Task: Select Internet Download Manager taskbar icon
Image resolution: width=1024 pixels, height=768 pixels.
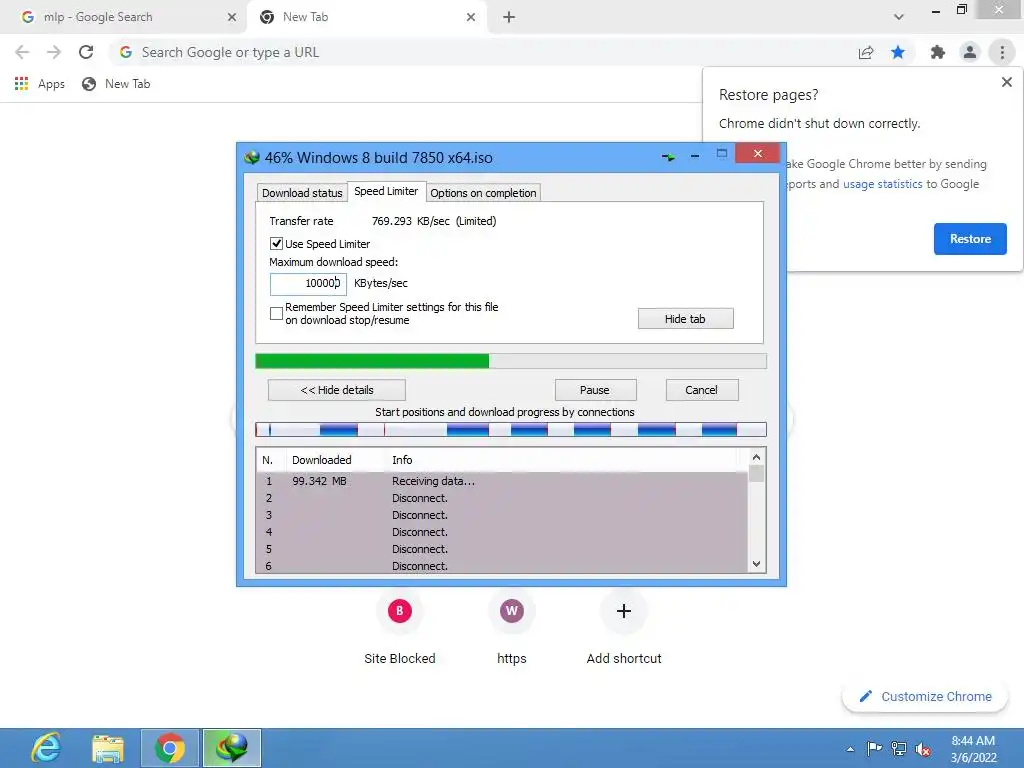Action: click(232, 748)
